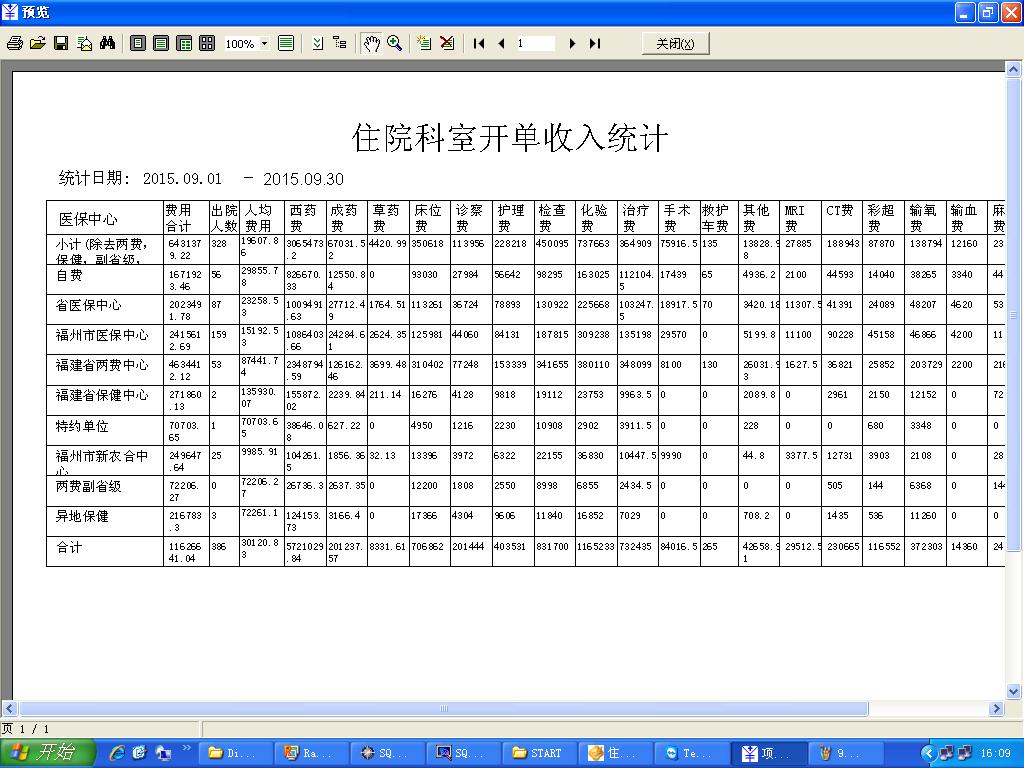1024x768 pixels.
Task: Click the 两费副省级 row label
Action: pos(88,486)
